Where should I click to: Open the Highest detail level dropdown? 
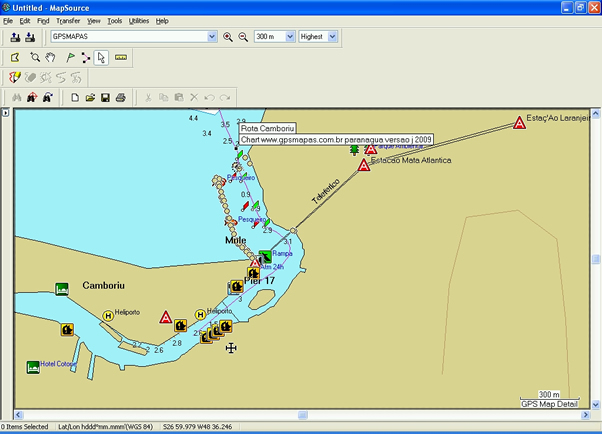point(332,37)
